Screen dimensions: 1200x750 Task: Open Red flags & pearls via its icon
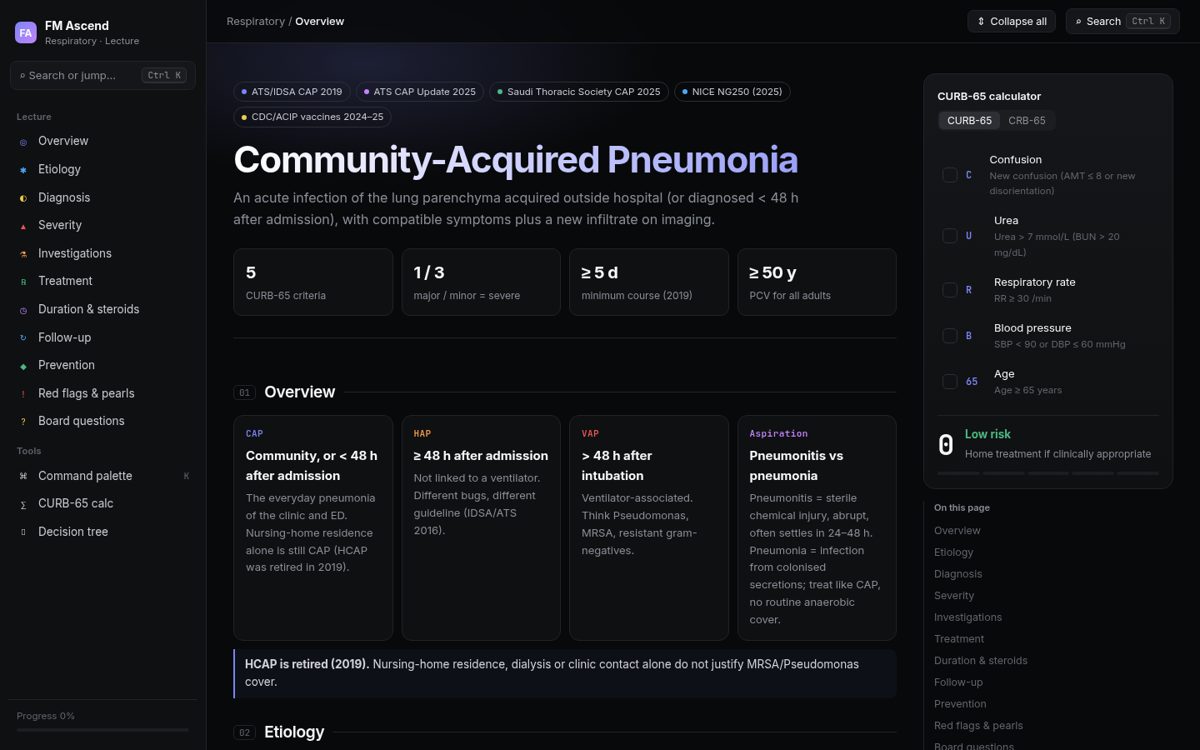(23, 394)
